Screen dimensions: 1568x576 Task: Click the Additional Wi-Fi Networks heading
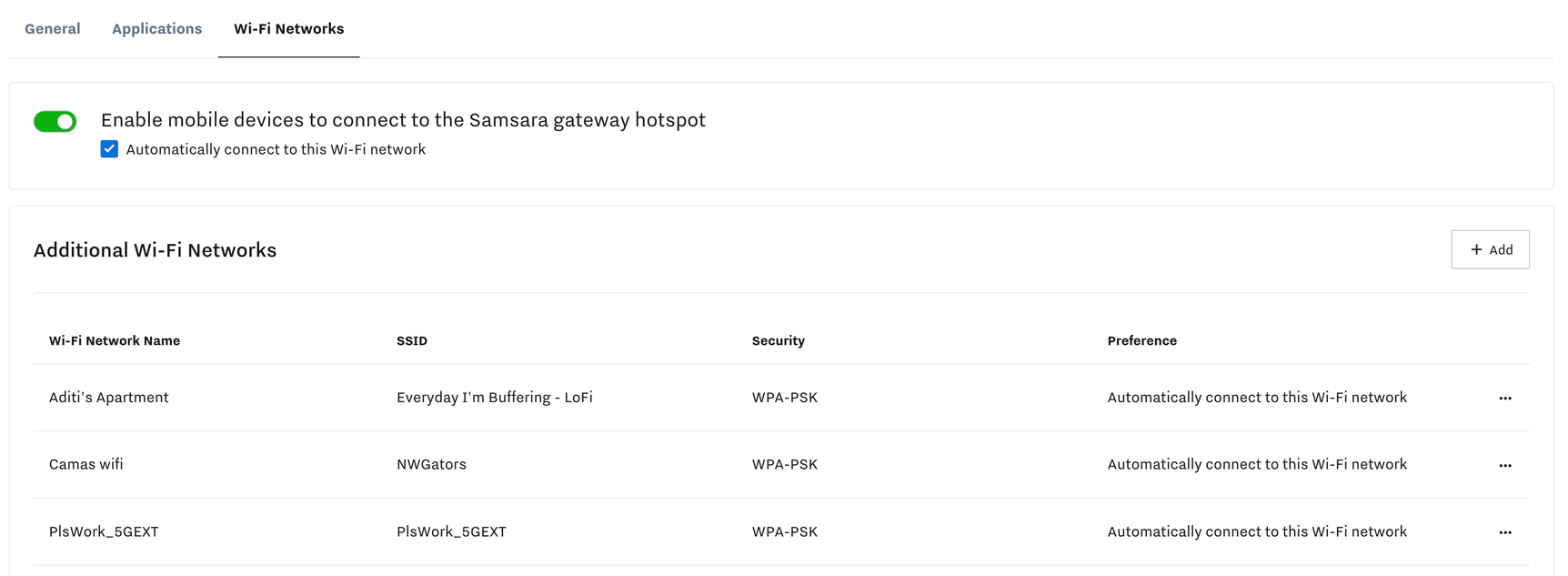click(155, 249)
